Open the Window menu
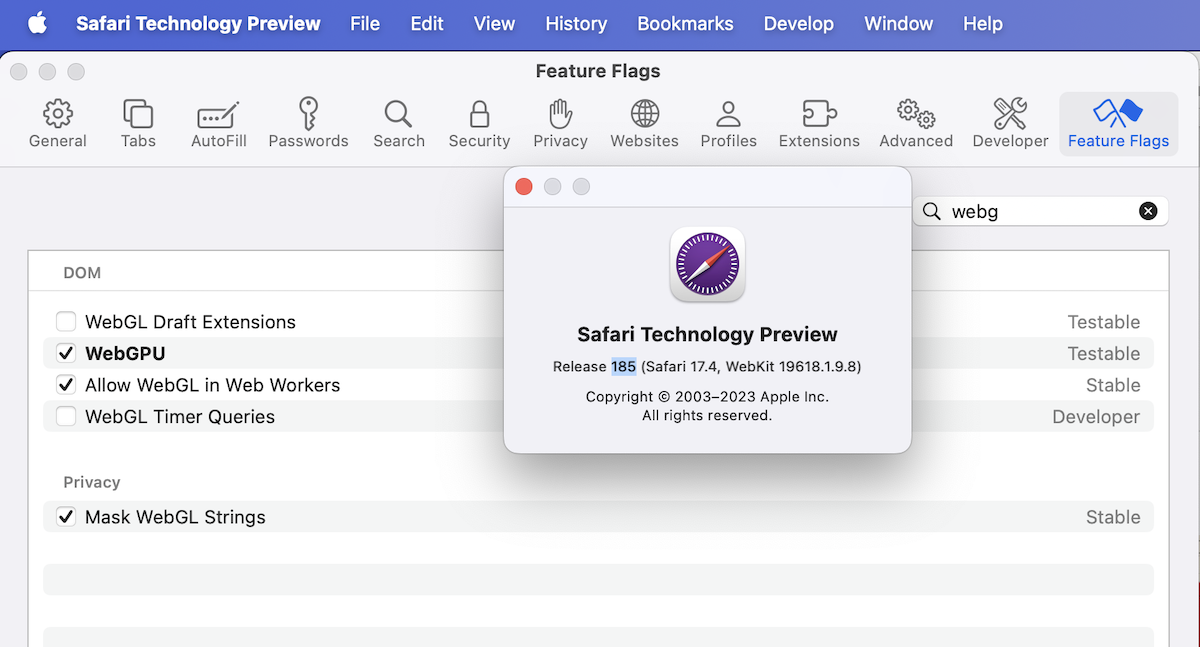The width and height of the screenshot is (1200, 647). 898,23
